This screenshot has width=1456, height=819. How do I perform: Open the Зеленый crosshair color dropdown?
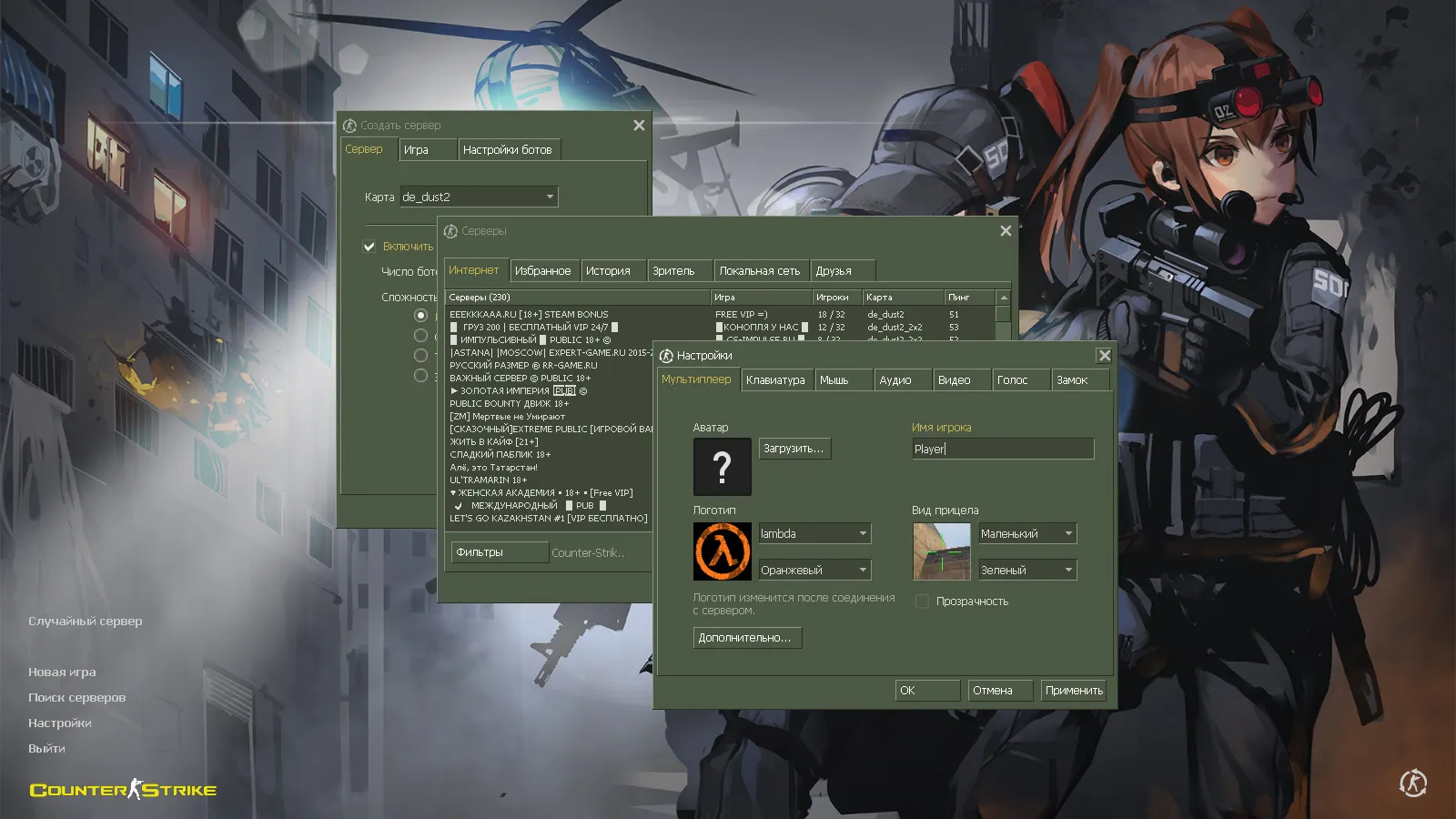(1027, 571)
